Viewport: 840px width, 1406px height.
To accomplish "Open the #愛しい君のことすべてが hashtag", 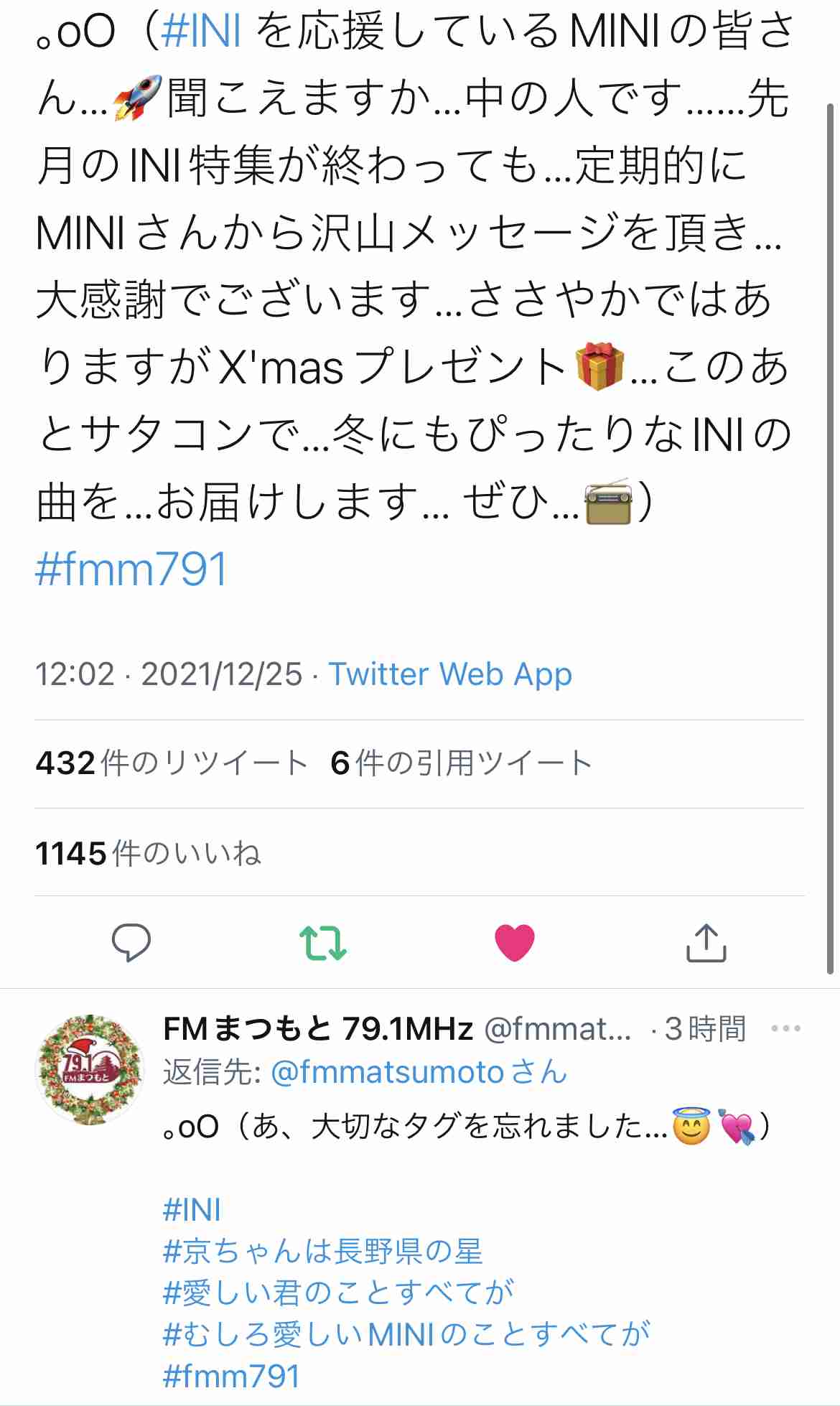I will click(x=338, y=1293).
